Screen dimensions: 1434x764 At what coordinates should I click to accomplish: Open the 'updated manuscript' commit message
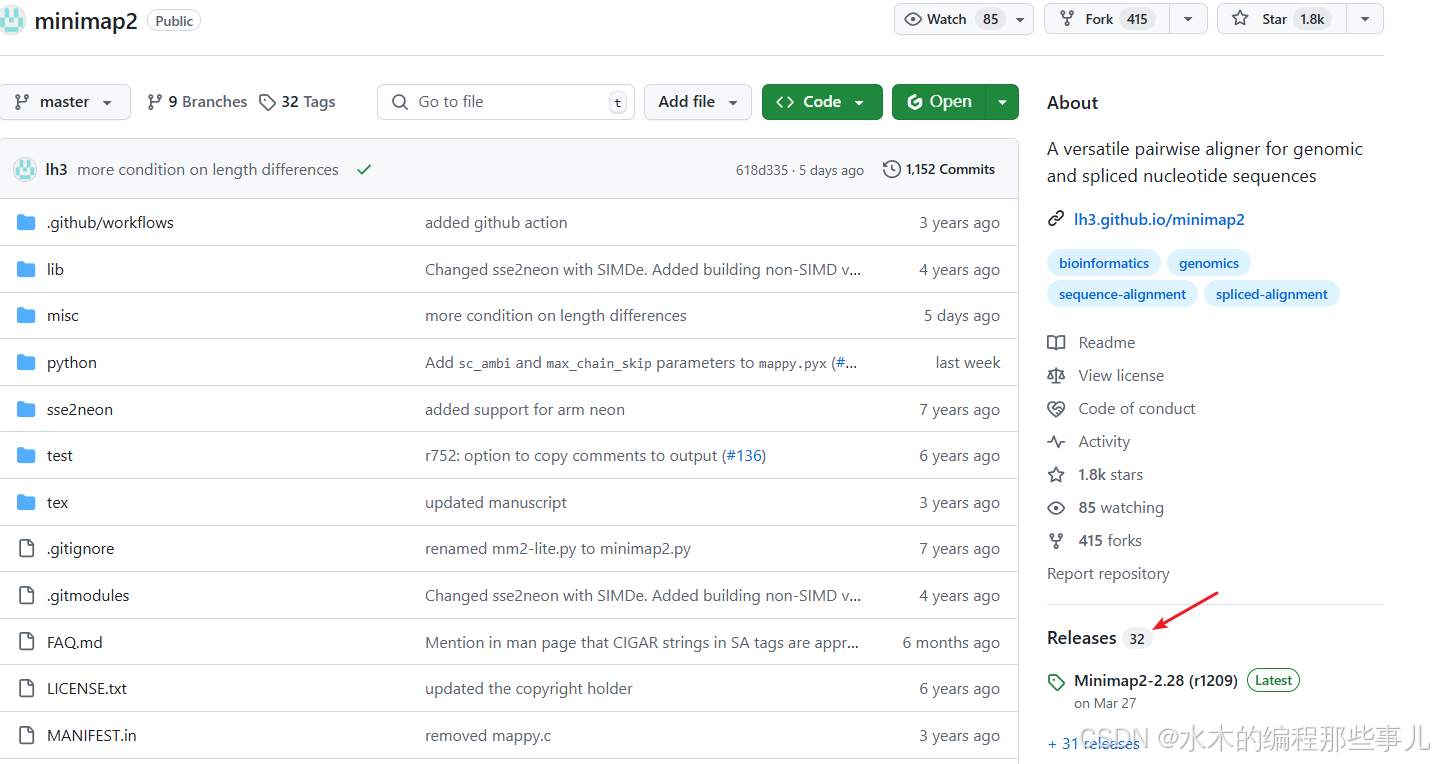496,503
